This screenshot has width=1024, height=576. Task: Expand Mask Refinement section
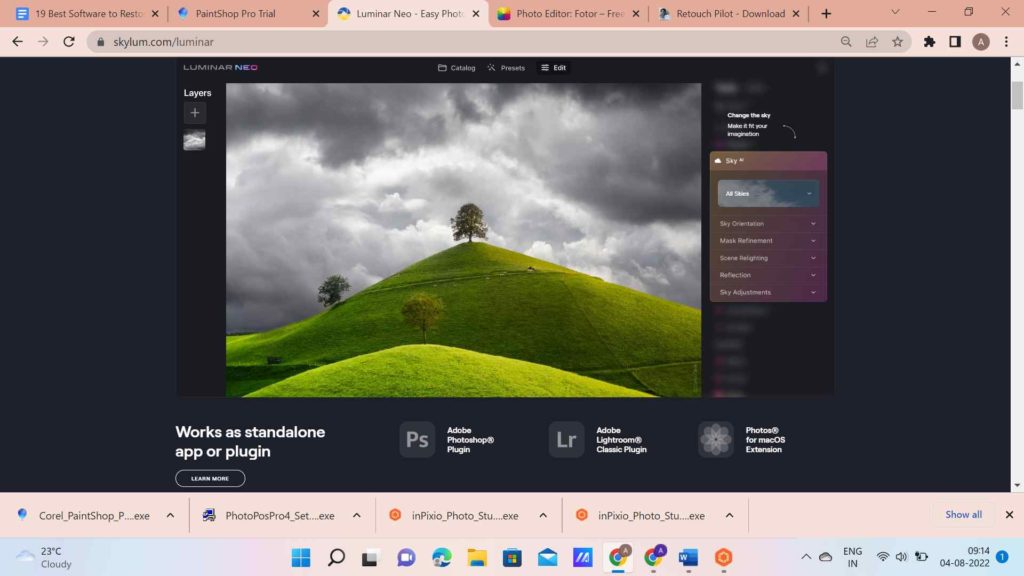[768, 240]
